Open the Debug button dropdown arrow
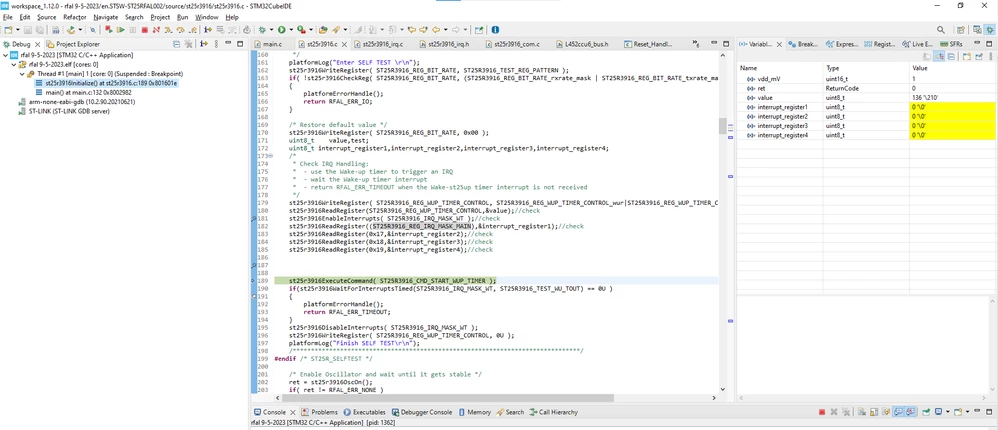 click(271, 29)
